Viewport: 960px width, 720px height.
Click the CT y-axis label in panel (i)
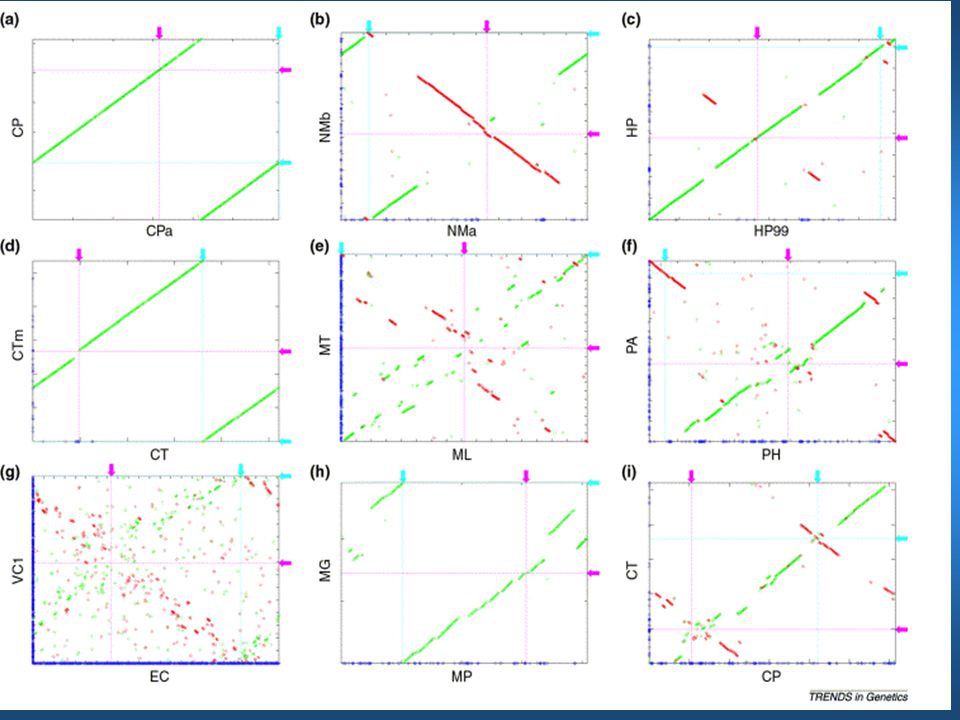click(632, 570)
